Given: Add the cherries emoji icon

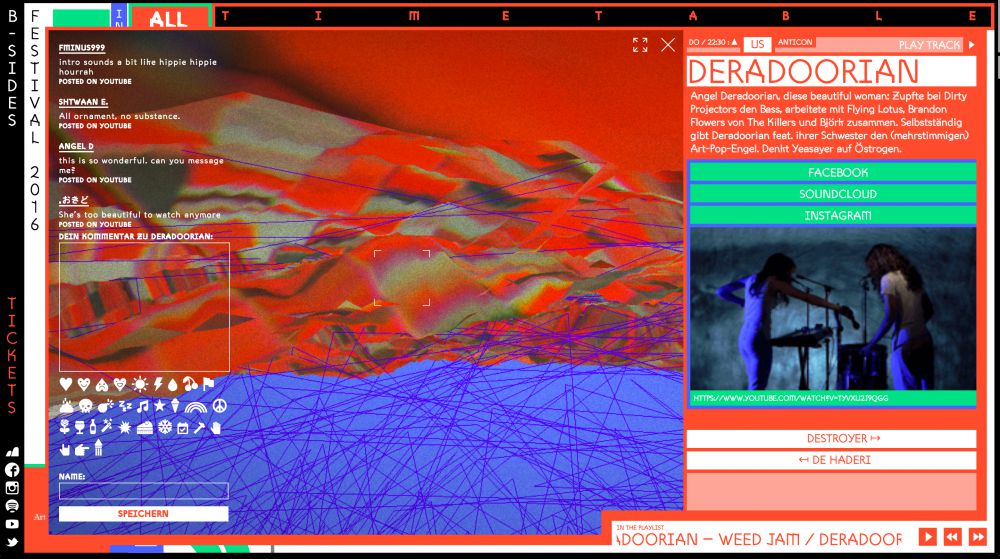Looking at the screenshot, I should click(x=191, y=384).
